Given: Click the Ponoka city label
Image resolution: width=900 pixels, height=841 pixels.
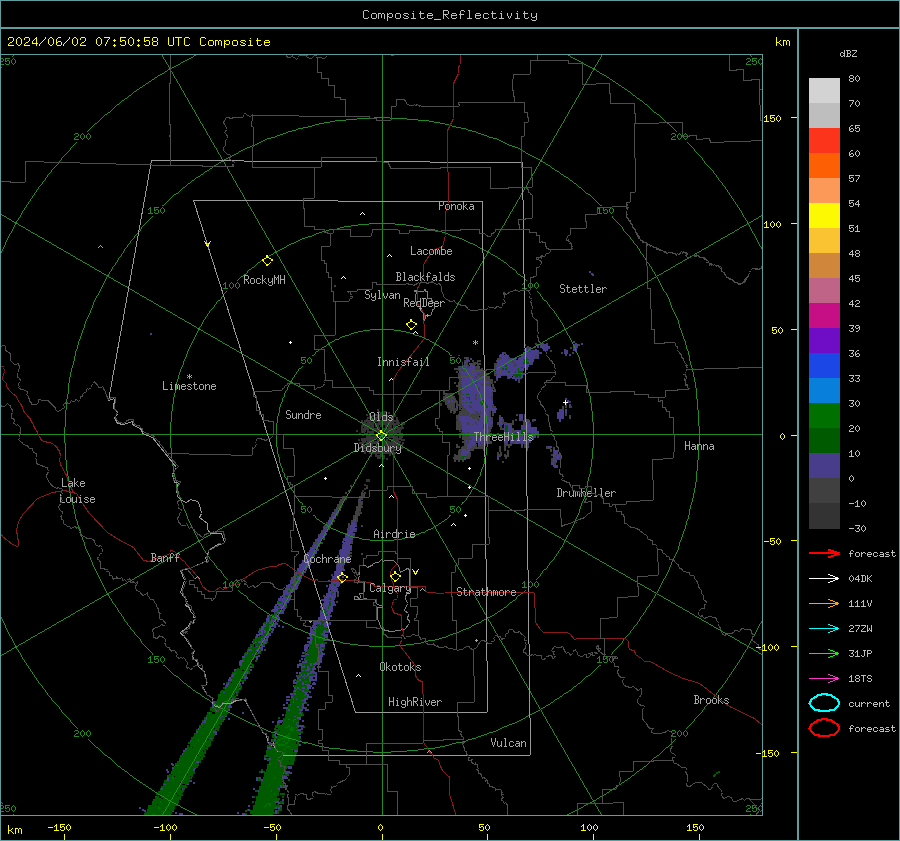Looking at the screenshot, I should (x=456, y=206).
